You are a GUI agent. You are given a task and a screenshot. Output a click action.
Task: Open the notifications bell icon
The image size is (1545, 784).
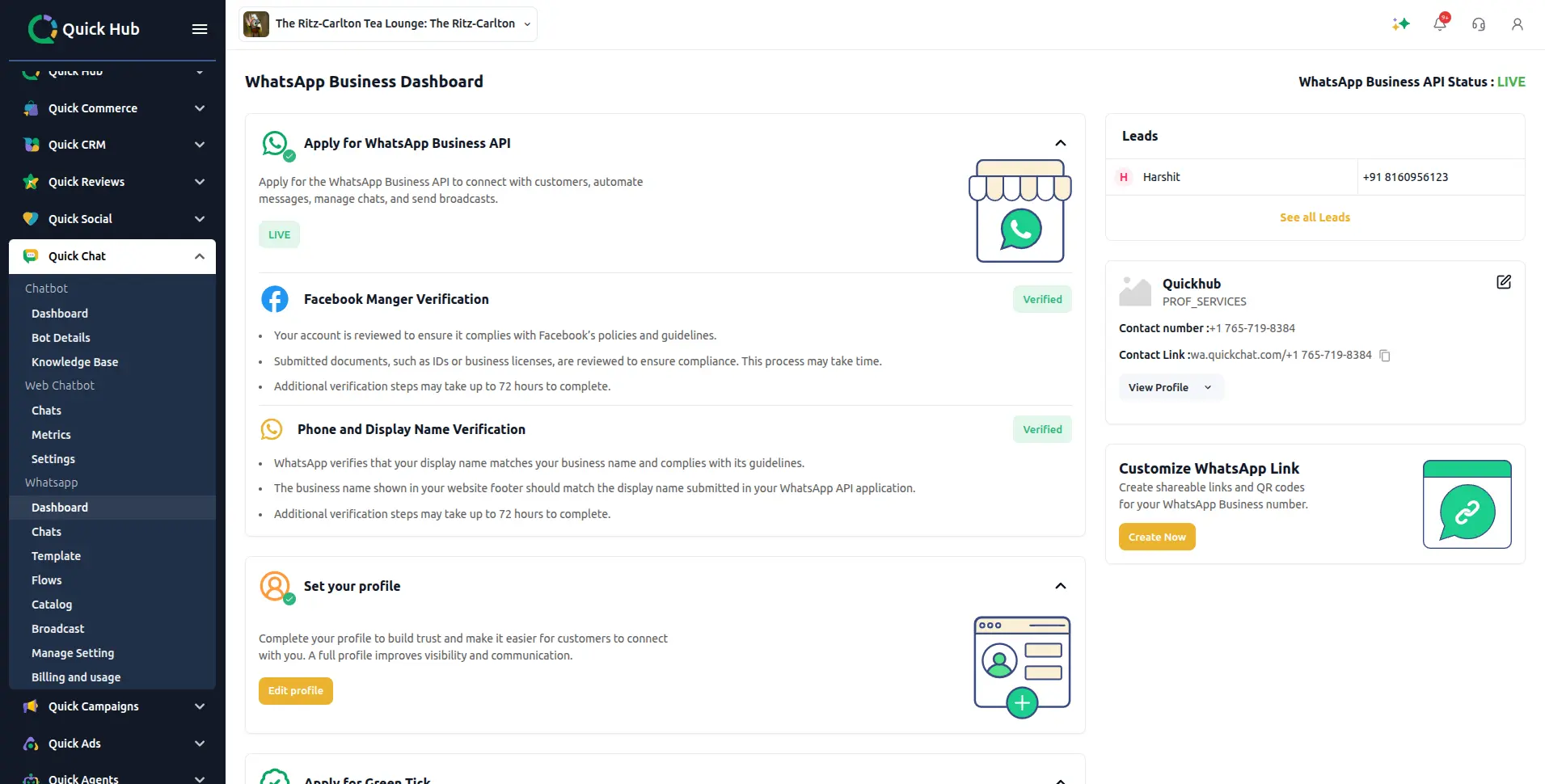tap(1440, 24)
